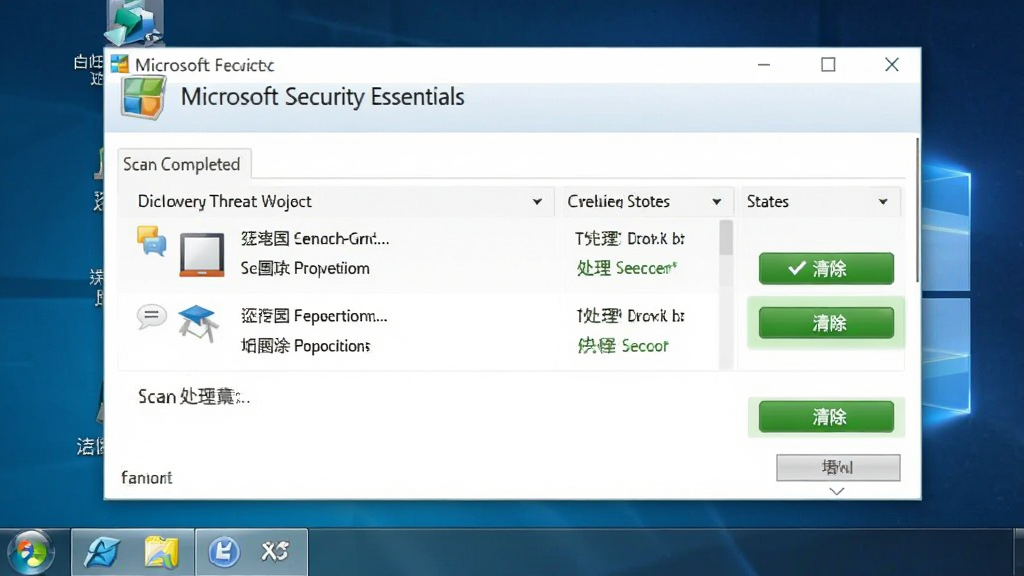Viewport: 1024px width, 576px height.
Task: Click the green Seeccer status text
Action: 627,268
